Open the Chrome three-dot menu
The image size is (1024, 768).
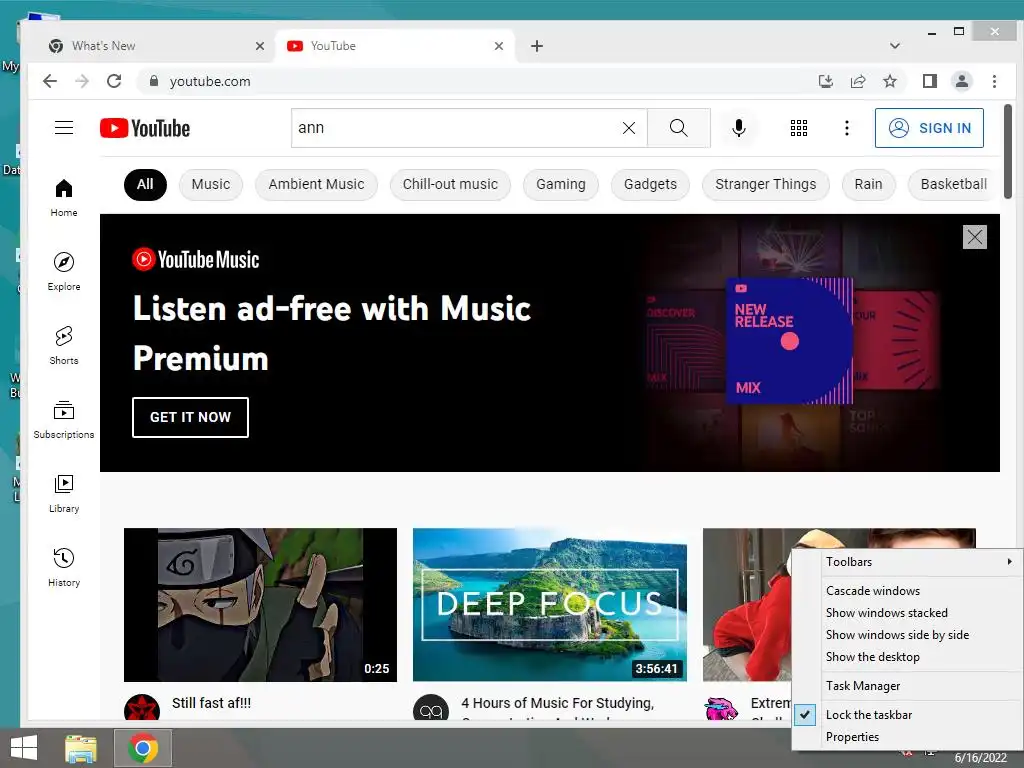994,81
